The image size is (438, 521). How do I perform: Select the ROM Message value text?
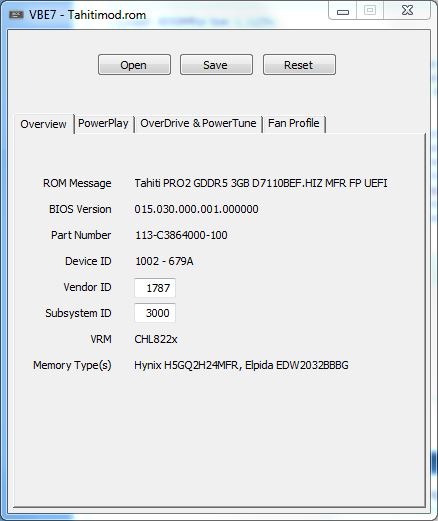261,183
